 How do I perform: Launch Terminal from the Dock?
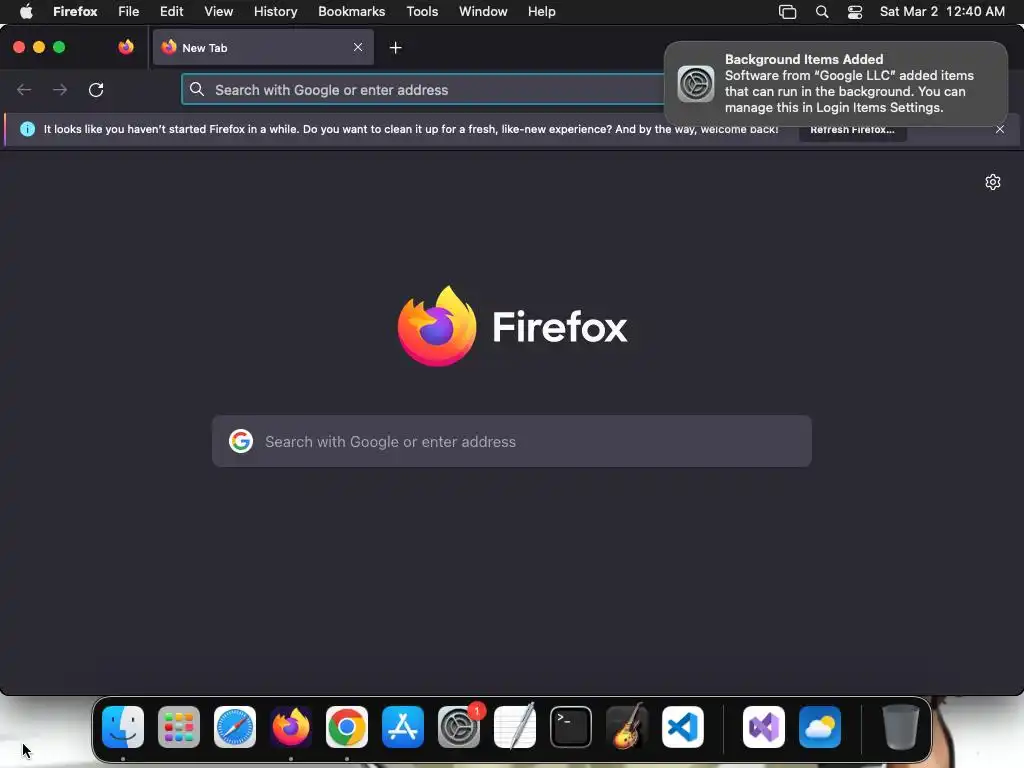click(x=571, y=727)
